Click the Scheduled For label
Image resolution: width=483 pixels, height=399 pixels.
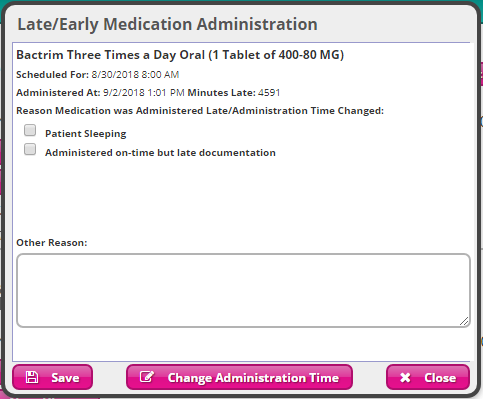click(x=53, y=74)
